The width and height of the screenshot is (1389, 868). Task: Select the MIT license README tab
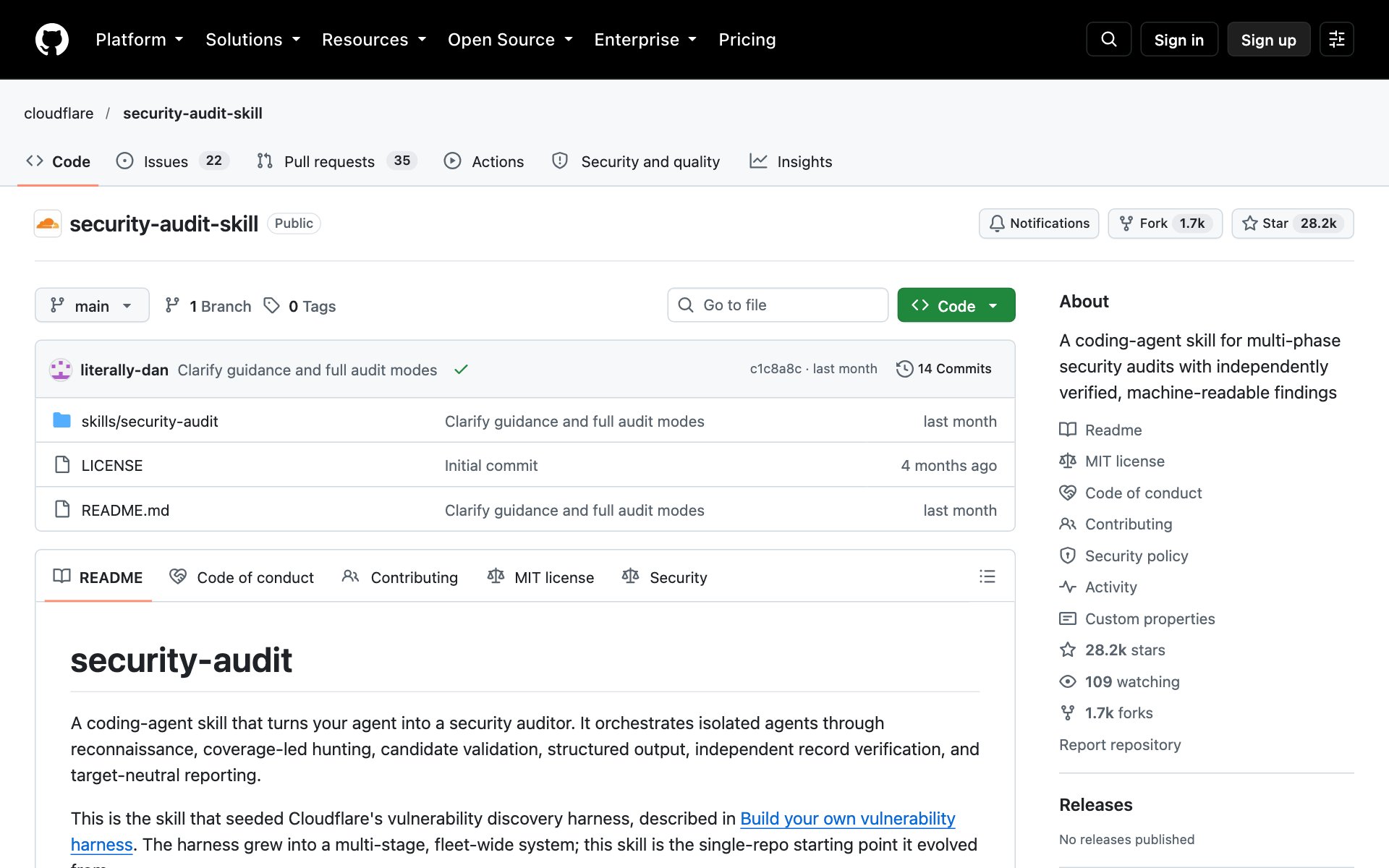[x=540, y=577]
